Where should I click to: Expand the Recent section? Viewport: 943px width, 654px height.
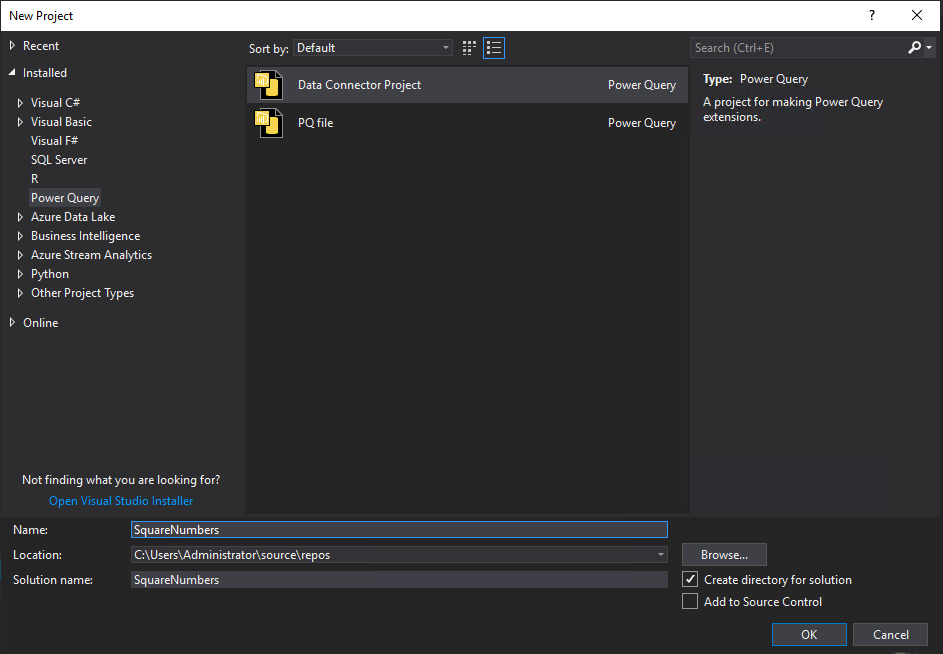12,46
